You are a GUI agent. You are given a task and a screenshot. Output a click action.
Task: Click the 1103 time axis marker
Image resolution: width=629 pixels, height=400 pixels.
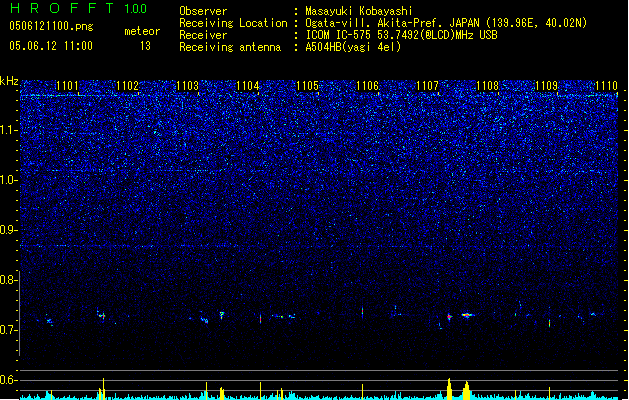(187, 86)
